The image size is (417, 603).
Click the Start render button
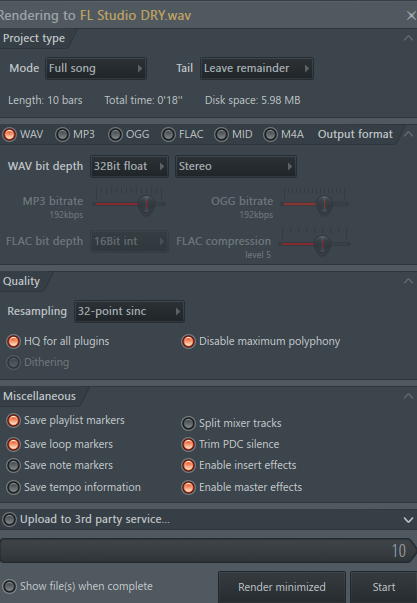[384, 587]
